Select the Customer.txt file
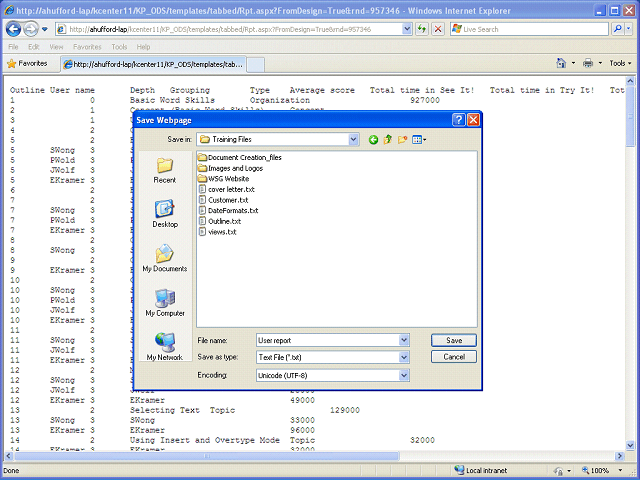640x480 pixels. (224, 200)
